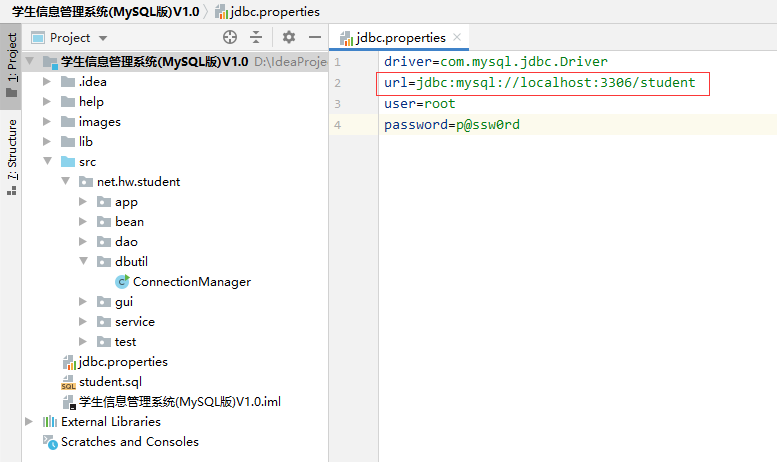The height and width of the screenshot is (462, 777).
Task: Click the .iml module file icon
Action: 69,402
